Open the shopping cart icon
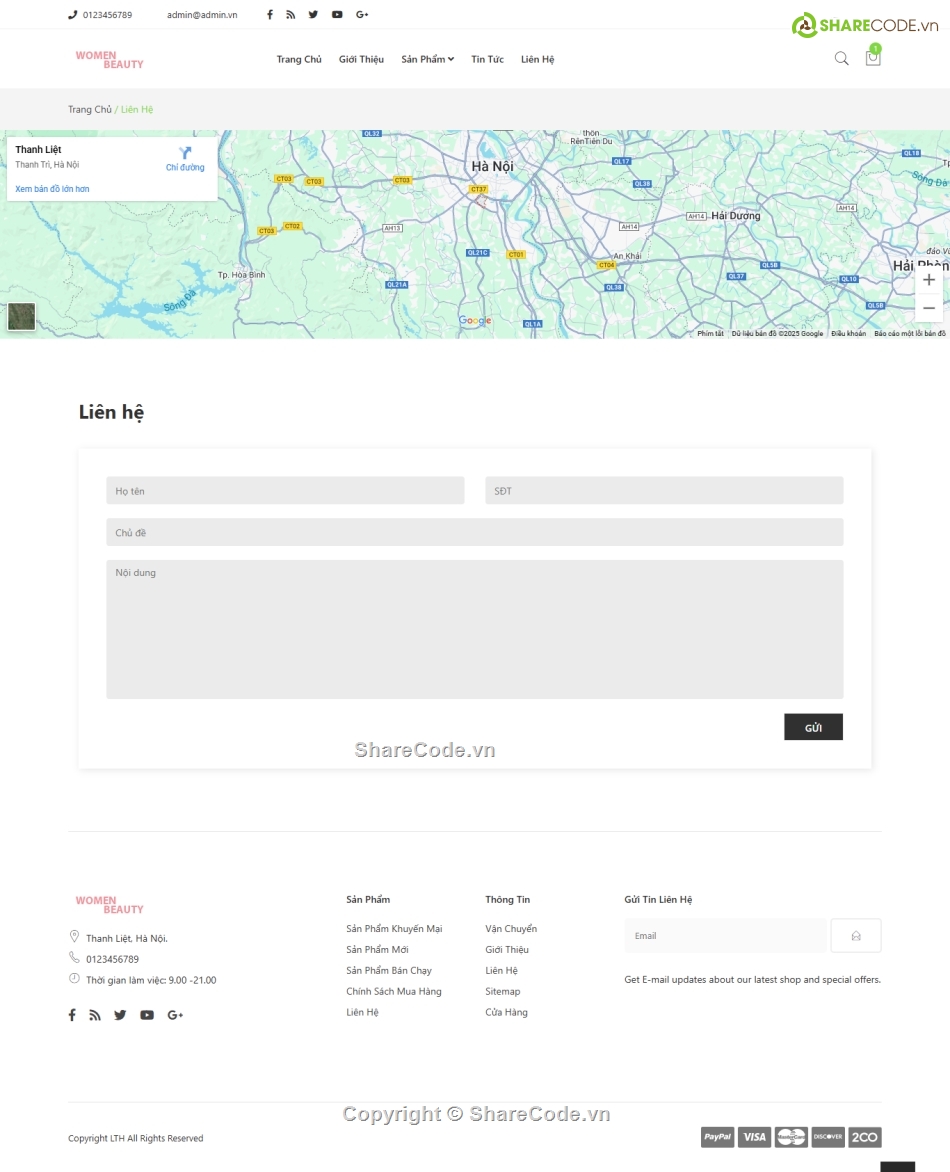950x1172 pixels. tap(872, 58)
